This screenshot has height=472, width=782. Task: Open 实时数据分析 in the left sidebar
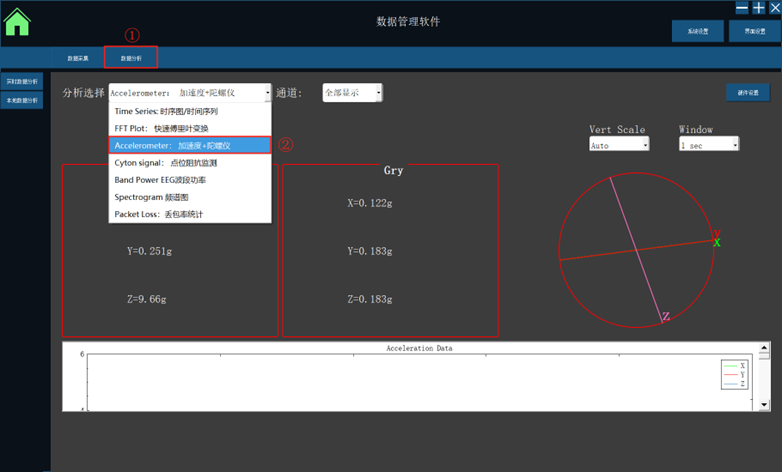click(x=22, y=80)
